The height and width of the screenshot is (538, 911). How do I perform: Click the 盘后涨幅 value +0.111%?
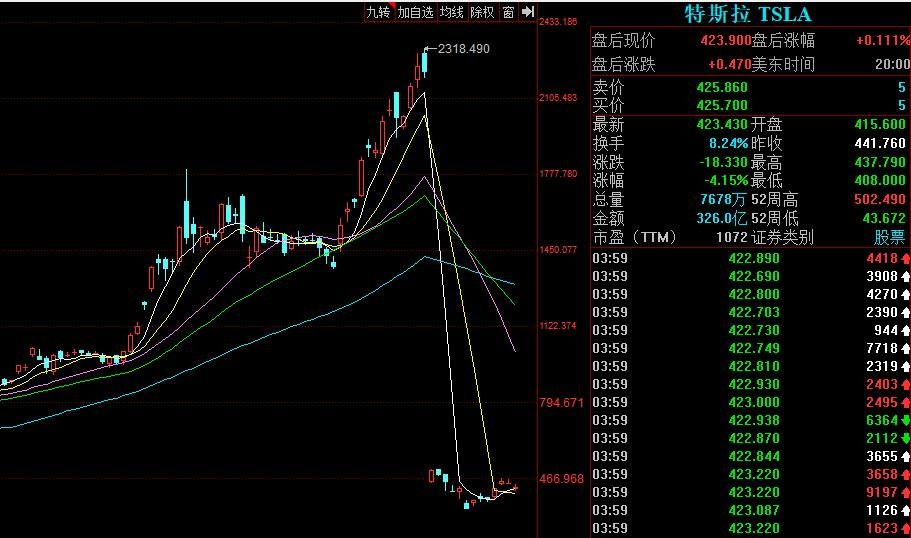(883, 40)
